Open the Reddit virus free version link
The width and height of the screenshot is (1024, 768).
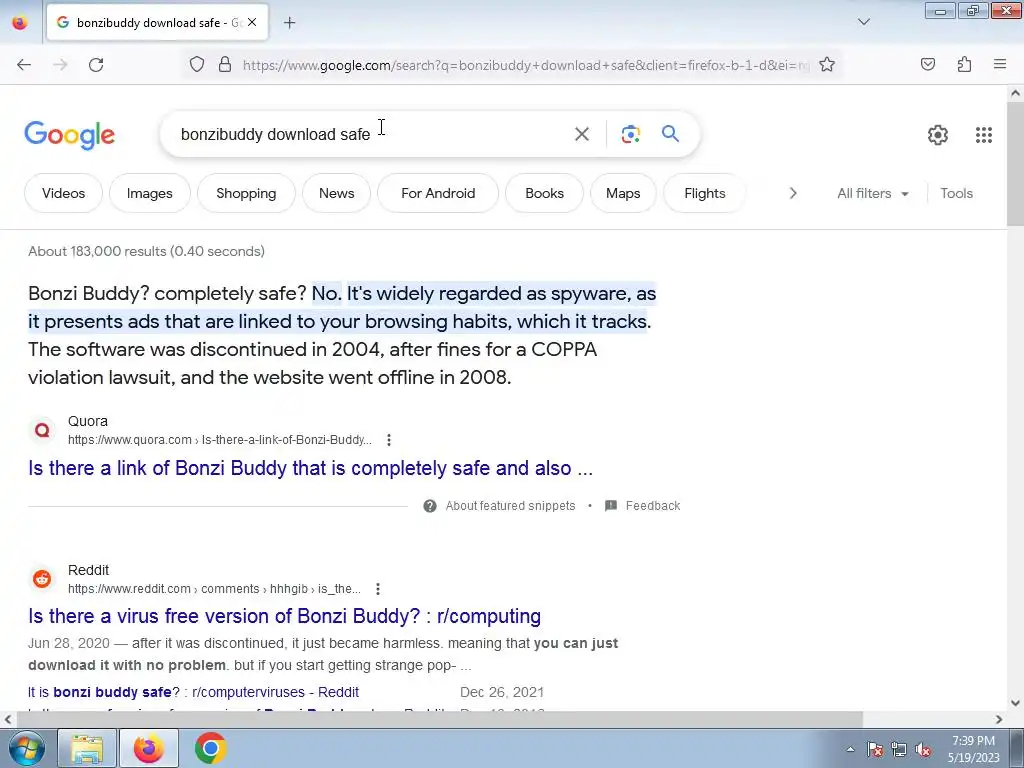pyautogui.click(x=284, y=616)
